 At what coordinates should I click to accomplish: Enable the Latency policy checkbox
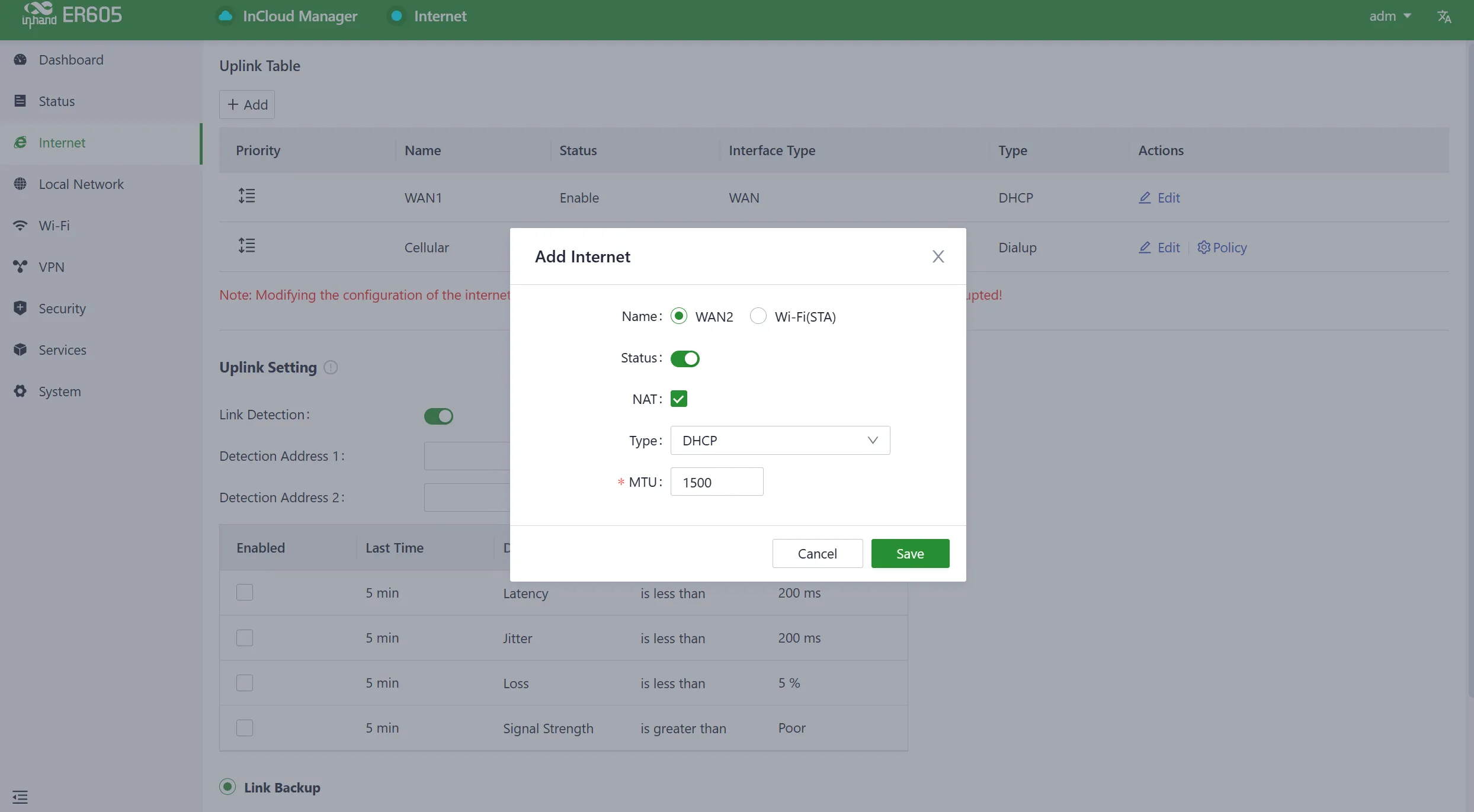point(245,592)
